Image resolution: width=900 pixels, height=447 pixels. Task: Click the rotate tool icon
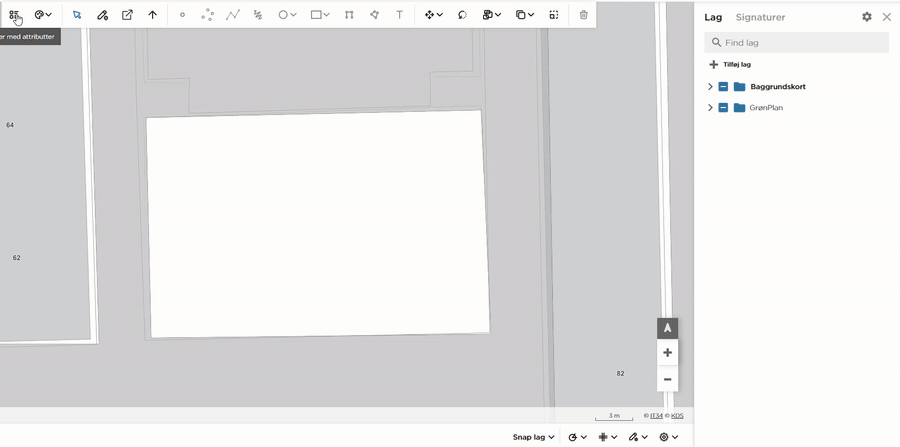point(462,15)
